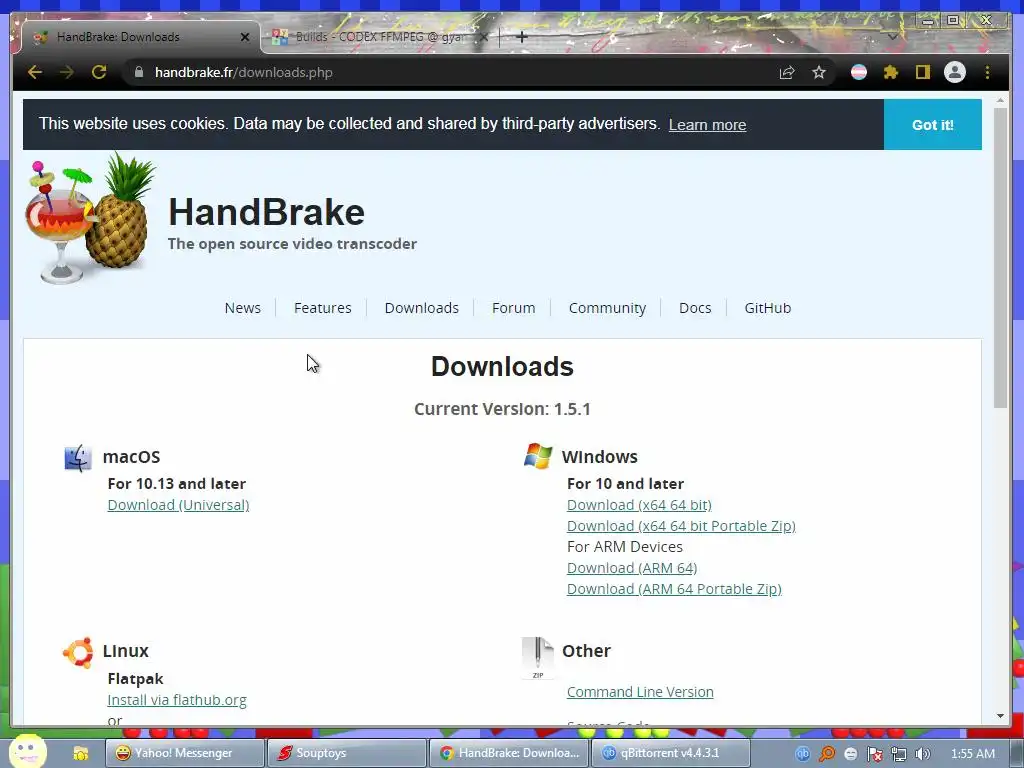Click the HandBrake cocktail and pineapple logo

pyautogui.click(x=90, y=218)
